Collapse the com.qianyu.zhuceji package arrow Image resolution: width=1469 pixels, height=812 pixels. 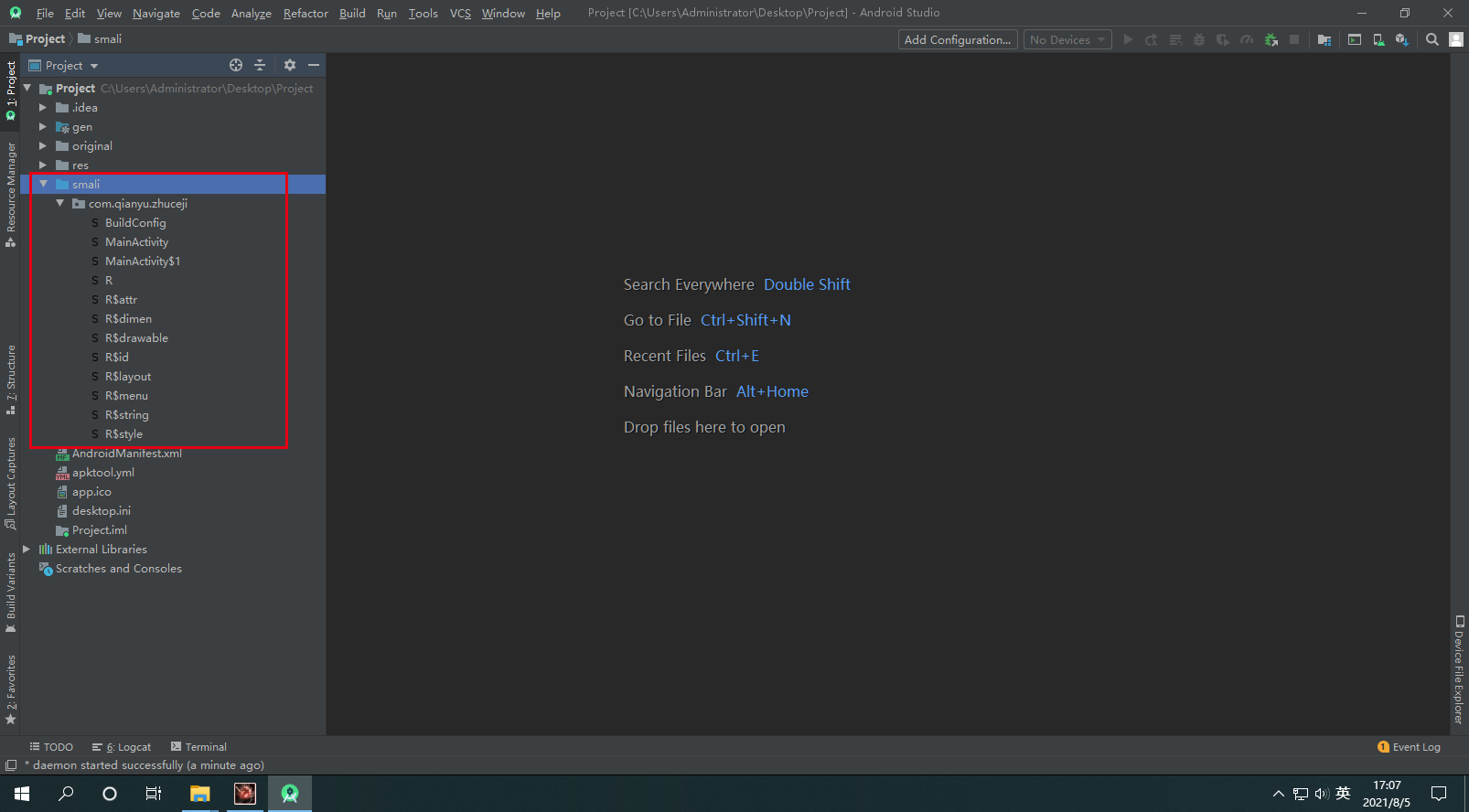point(59,203)
